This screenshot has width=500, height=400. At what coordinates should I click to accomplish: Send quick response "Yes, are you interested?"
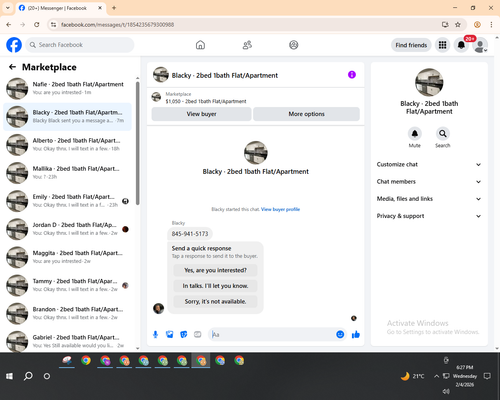[x=215, y=270]
